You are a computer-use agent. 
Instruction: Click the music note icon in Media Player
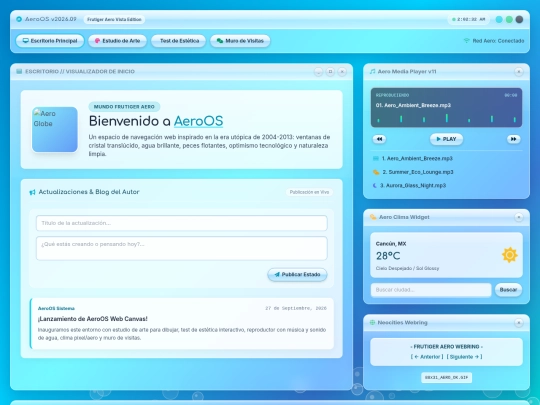pyautogui.click(x=372, y=72)
